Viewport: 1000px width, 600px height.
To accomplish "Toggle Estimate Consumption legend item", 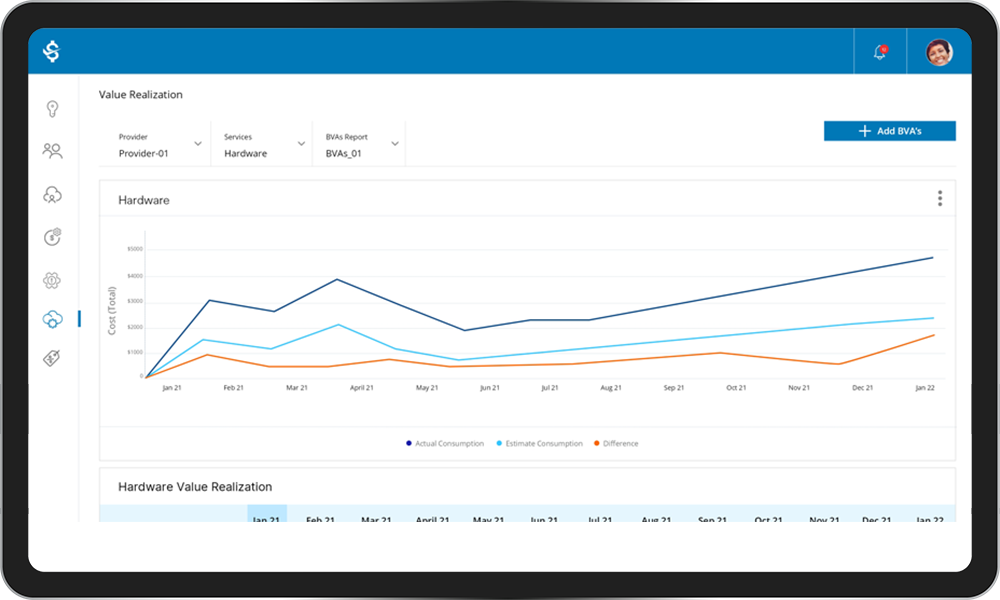I will [x=540, y=443].
